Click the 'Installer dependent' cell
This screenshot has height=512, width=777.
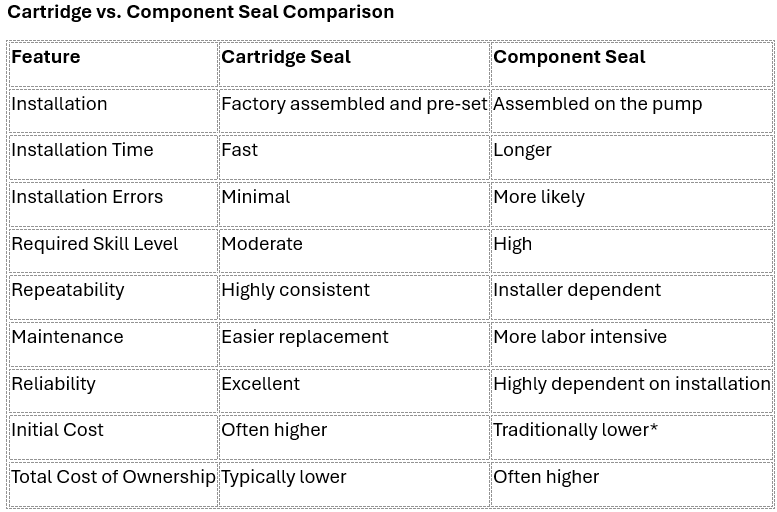tap(631, 297)
